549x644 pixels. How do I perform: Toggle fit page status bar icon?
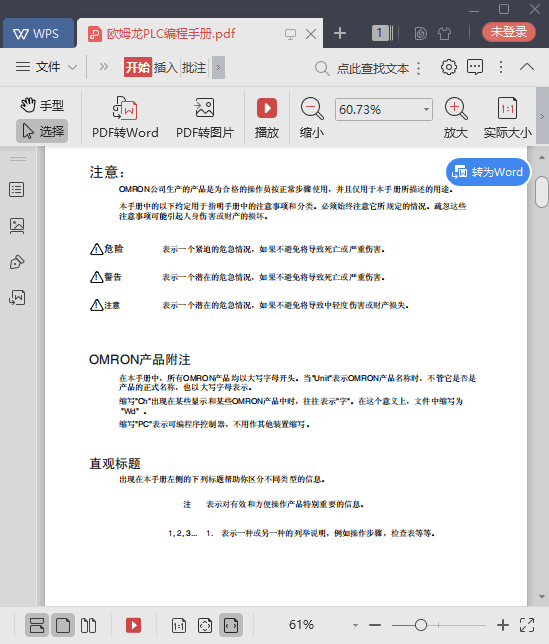[x=205, y=626]
